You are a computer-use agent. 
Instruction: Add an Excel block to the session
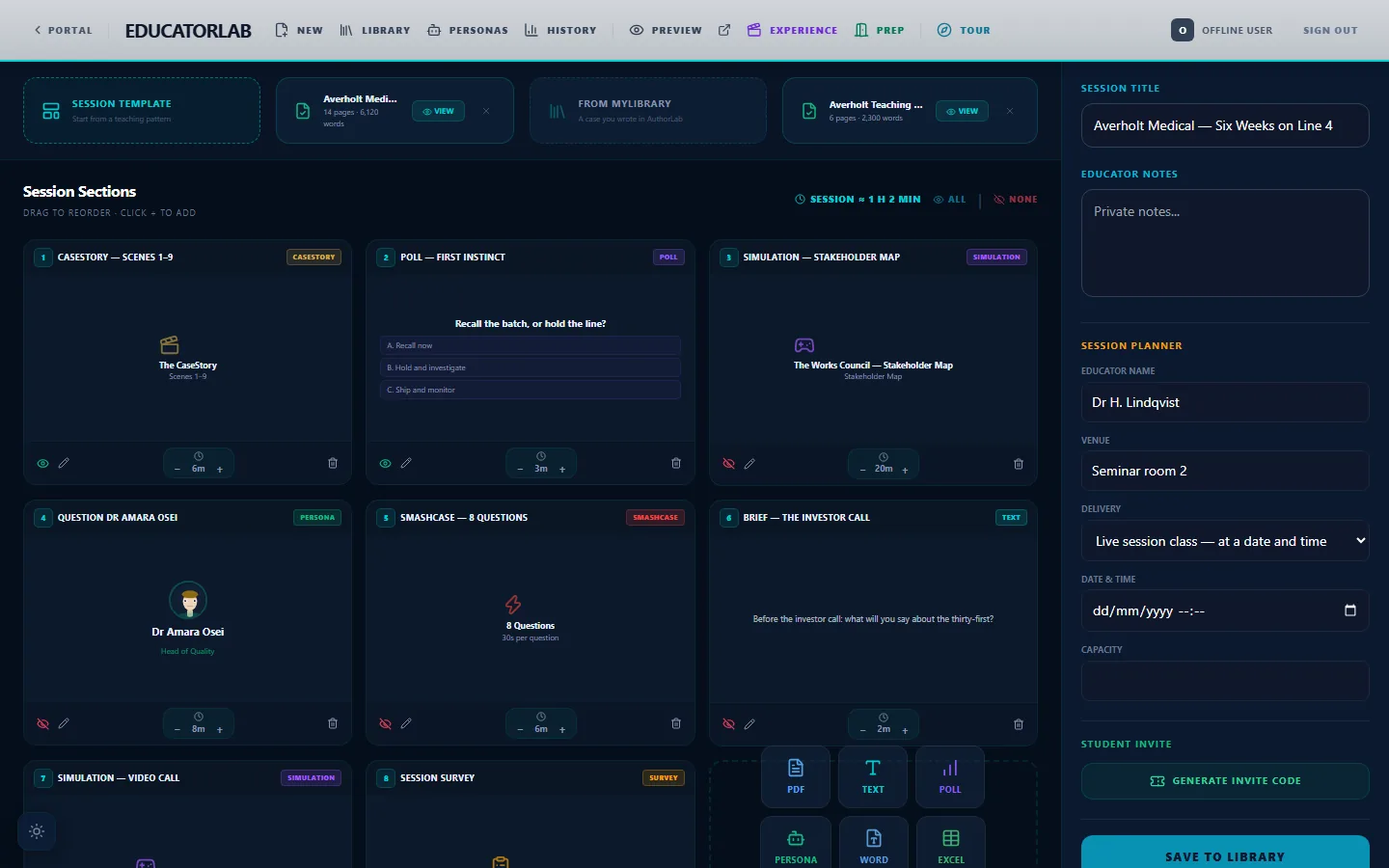(951, 845)
